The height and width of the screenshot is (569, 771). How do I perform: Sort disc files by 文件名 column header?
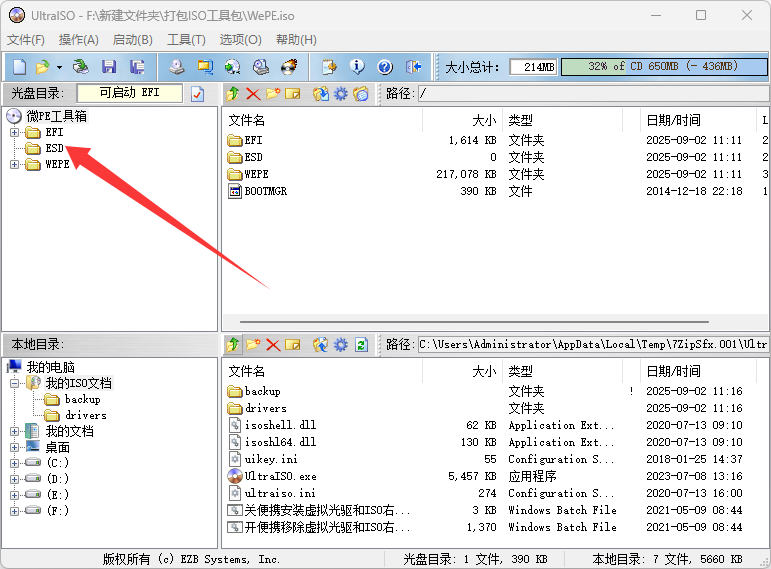pyautogui.click(x=320, y=120)
